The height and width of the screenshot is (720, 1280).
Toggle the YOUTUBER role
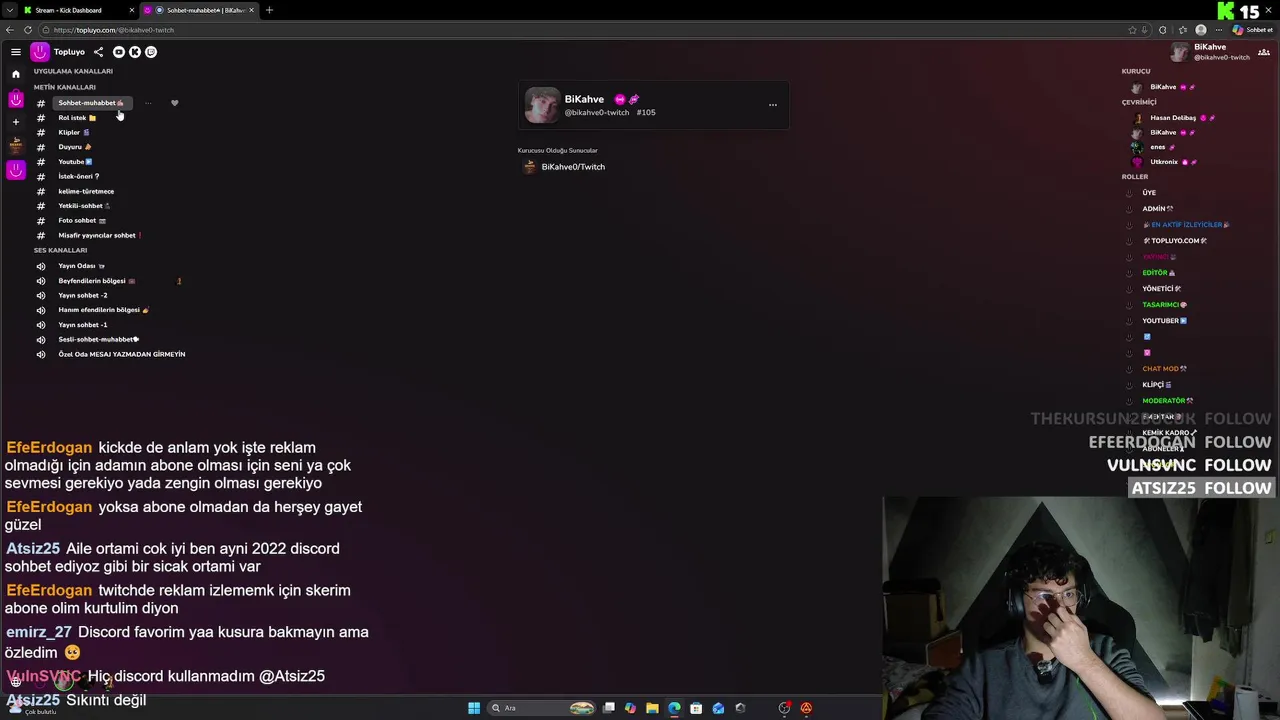(x=1164, y=321)
